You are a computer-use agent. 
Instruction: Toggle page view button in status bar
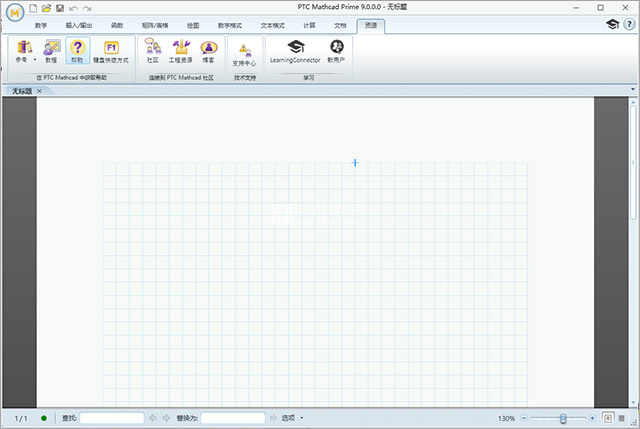point(609,418)
